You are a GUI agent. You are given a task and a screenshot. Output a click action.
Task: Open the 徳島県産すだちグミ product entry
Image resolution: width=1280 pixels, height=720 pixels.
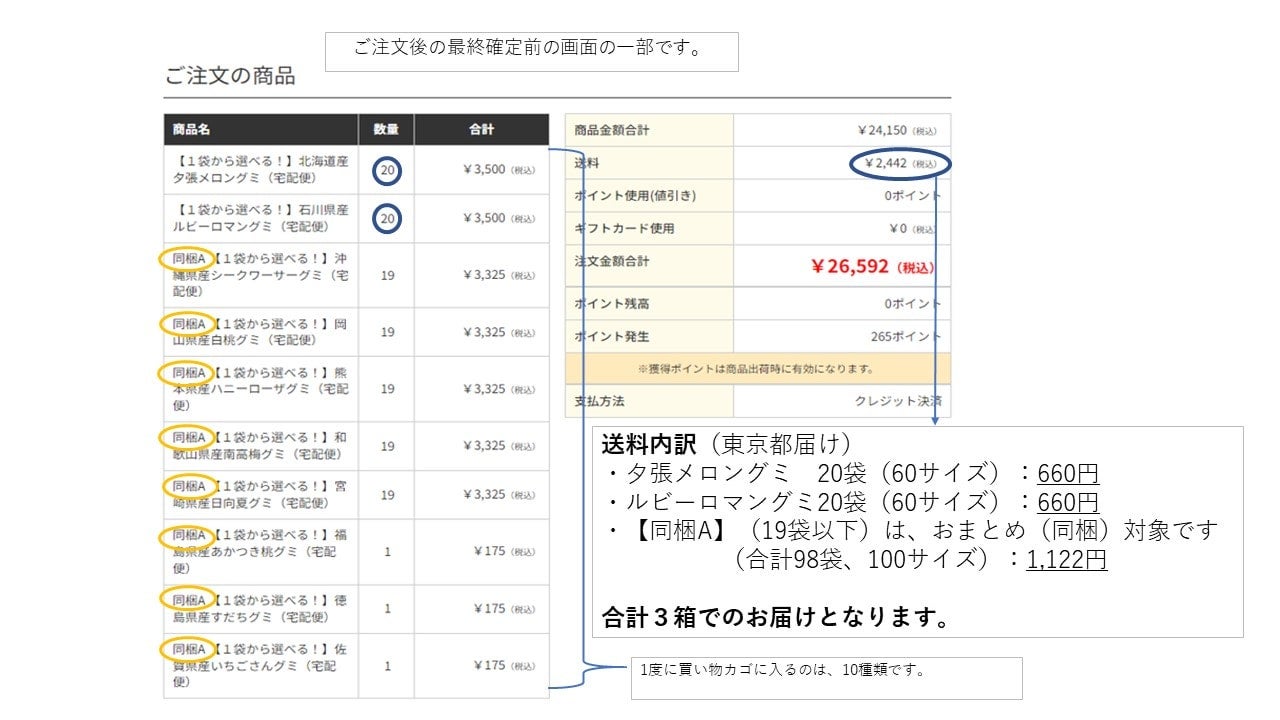260,608
